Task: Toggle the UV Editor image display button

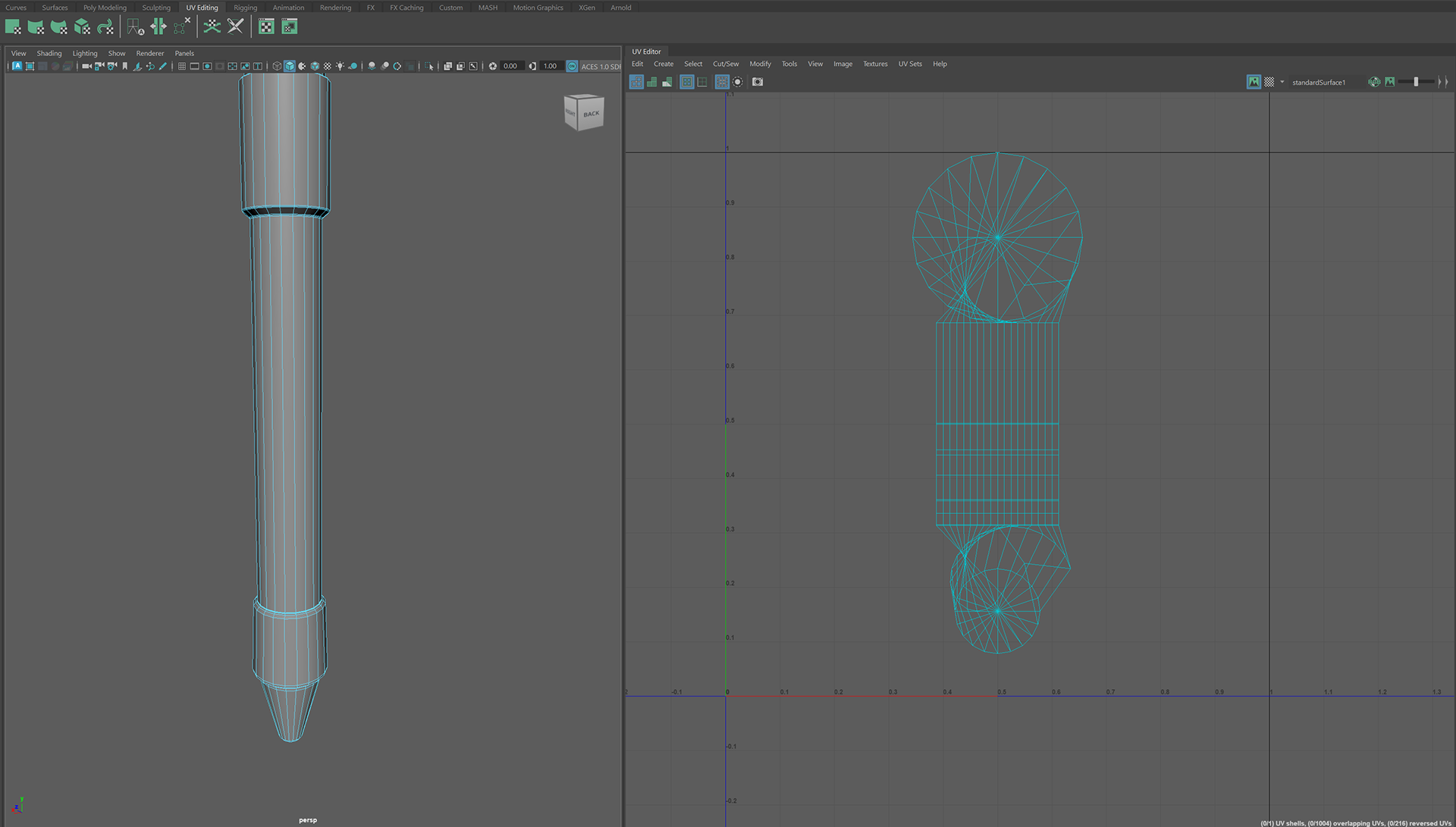Action: [x=1254, y=82]
